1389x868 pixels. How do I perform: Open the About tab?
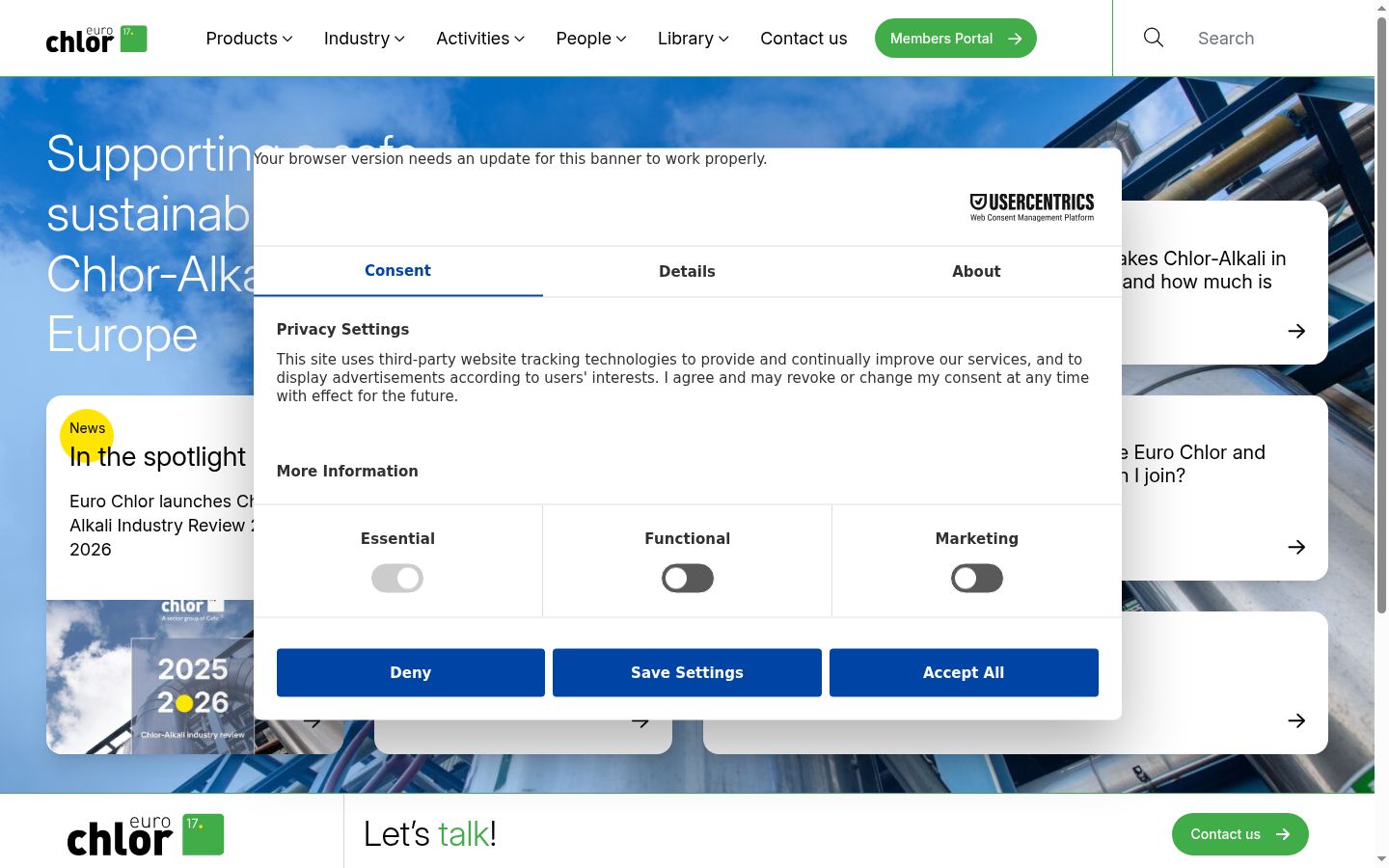(976, 271)
